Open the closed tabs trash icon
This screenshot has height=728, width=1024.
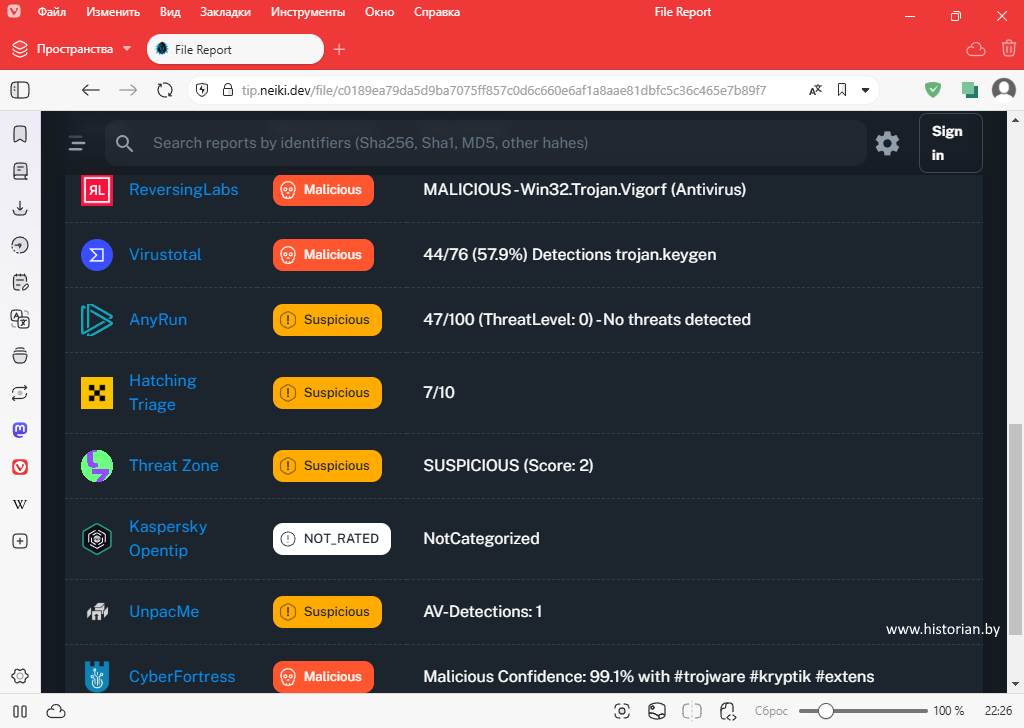click(x=1008, y=49)
